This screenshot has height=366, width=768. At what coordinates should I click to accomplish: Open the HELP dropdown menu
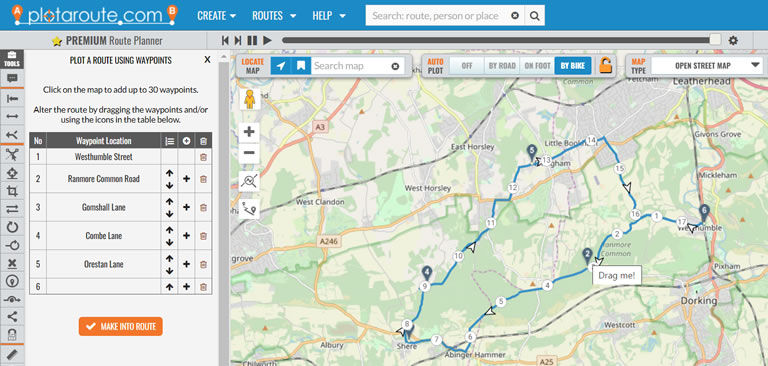pyautogui.click(x=329, y=16)
